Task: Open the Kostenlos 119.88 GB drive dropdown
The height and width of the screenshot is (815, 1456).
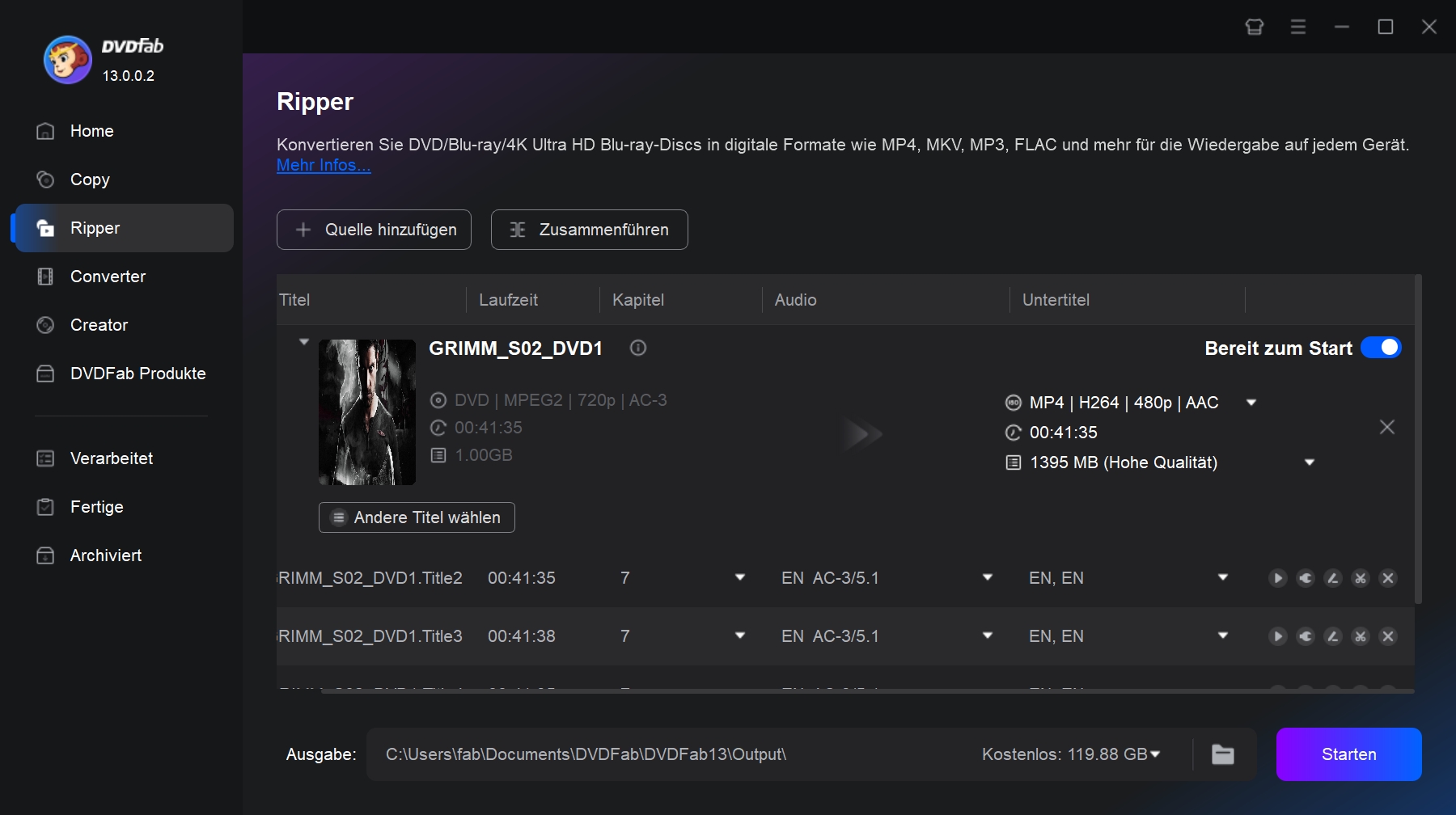Action: pyautogui.click(x=1155, y=754)
